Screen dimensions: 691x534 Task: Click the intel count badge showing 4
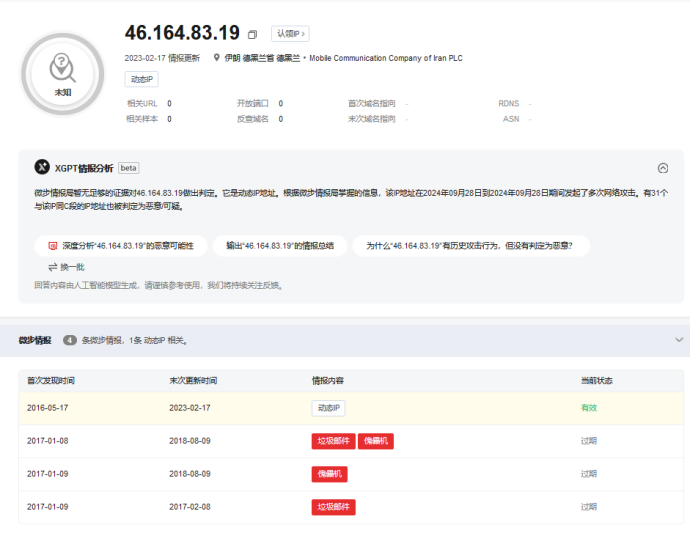tap(70, 340)
